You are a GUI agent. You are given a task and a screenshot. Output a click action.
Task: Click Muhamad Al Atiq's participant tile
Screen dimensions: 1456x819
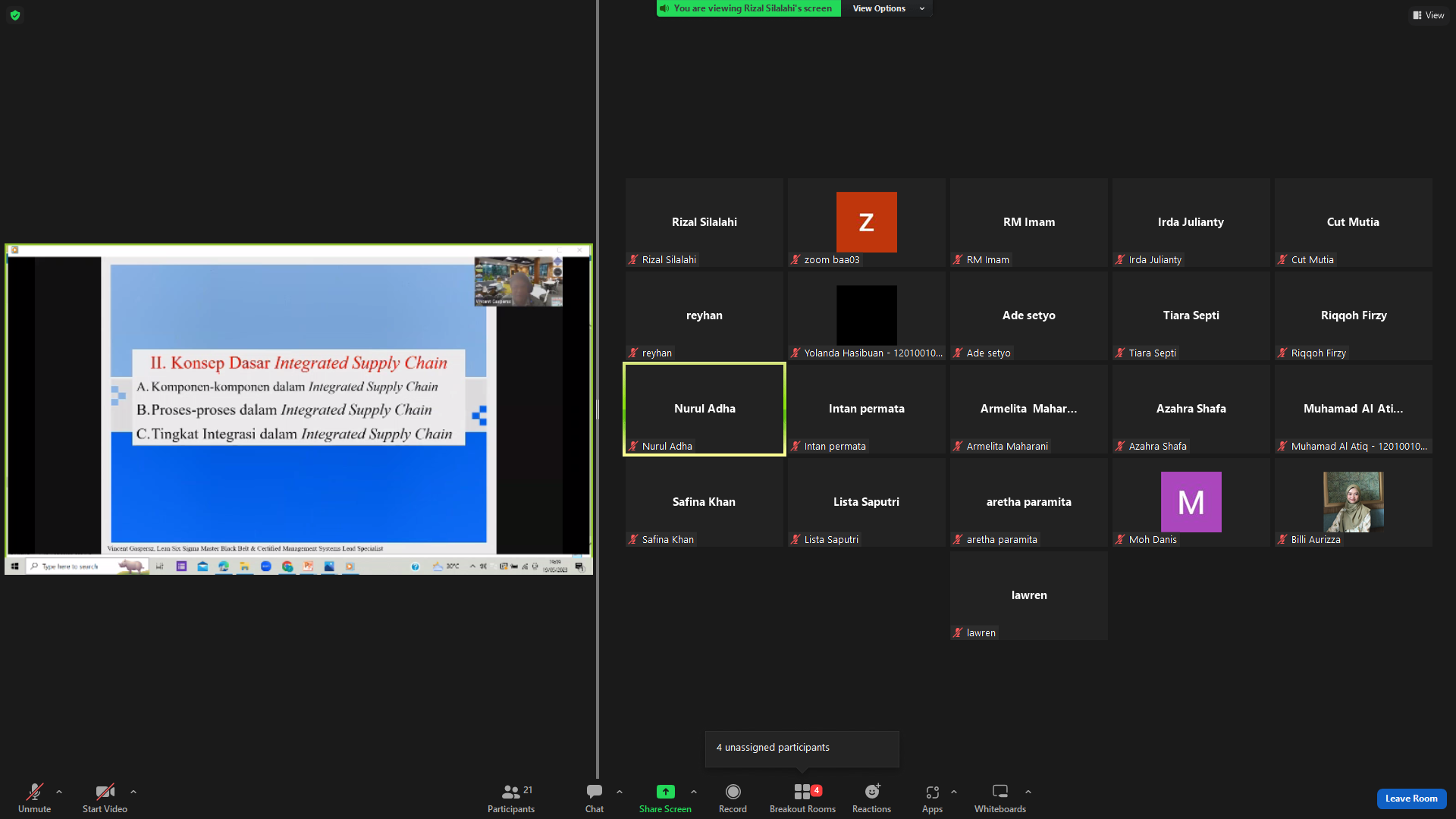point(1354,409)
